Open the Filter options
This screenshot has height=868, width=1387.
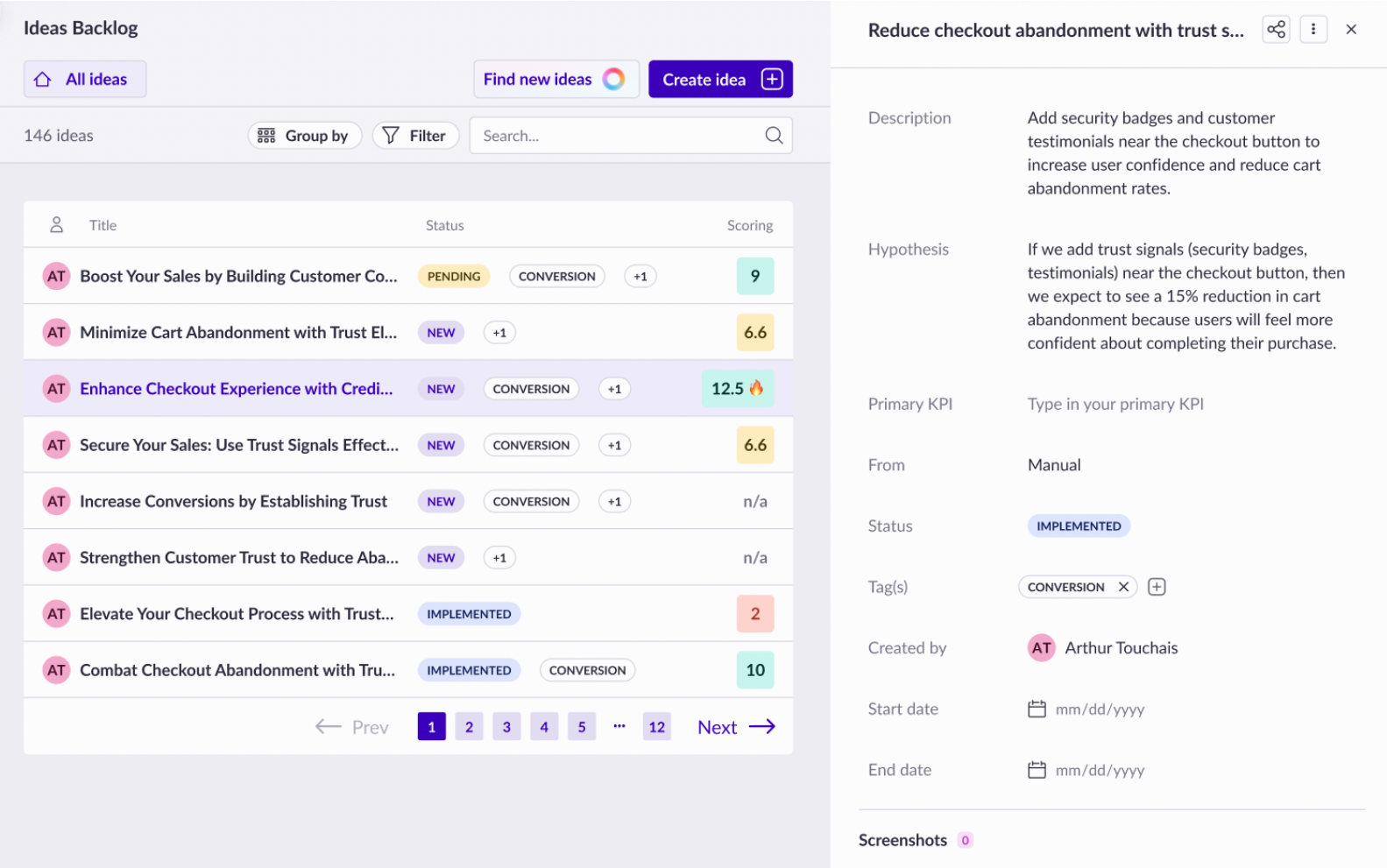(x=415, y=136)
